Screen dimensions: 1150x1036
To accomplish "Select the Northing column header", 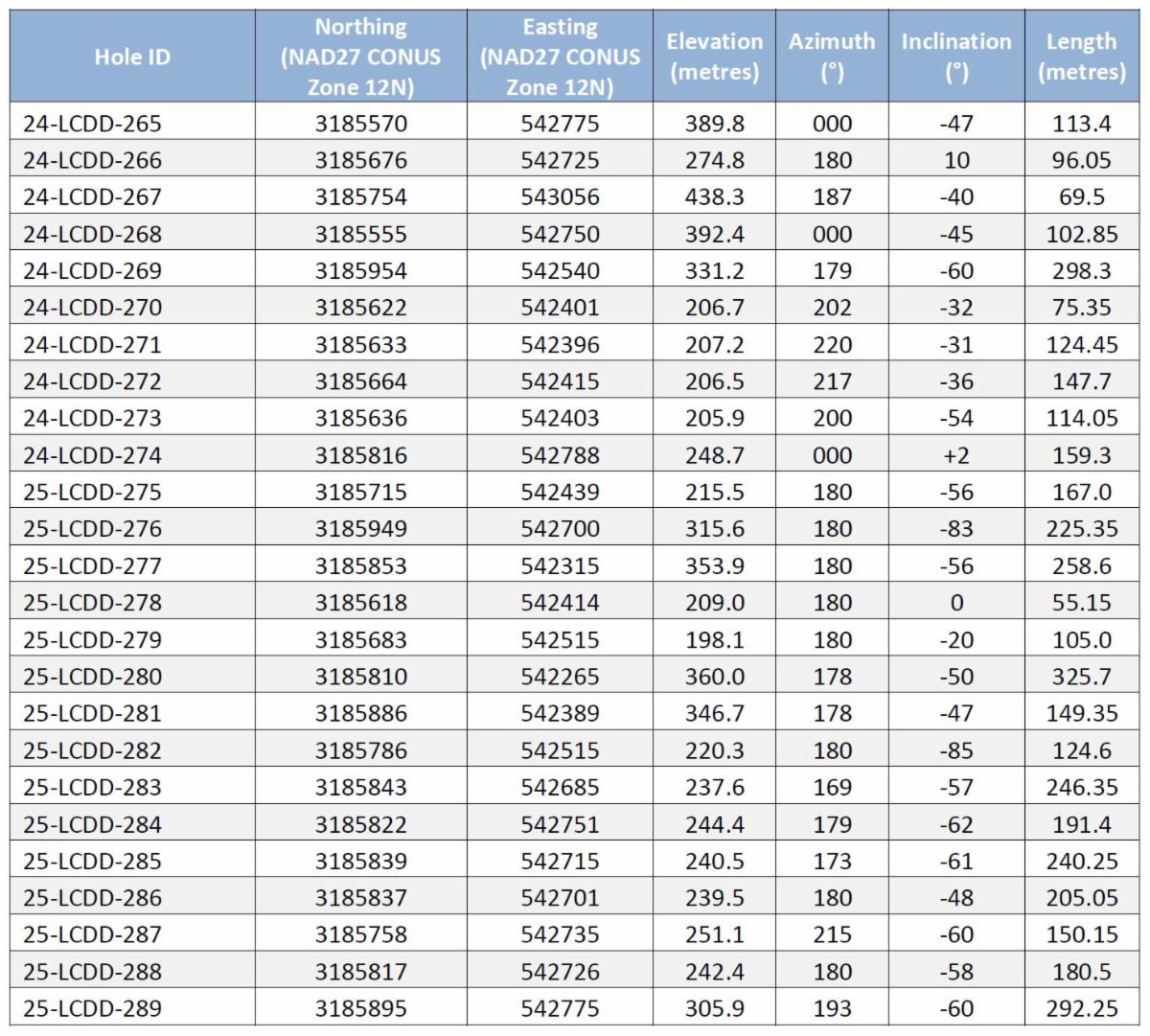I will 360,57.
